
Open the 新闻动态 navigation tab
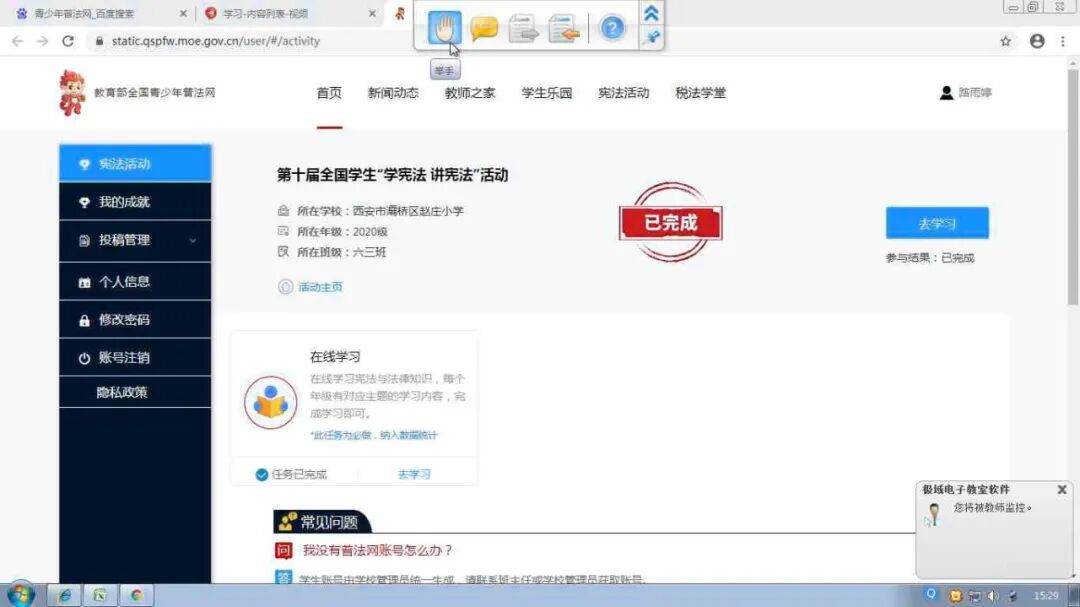(393, 93)
